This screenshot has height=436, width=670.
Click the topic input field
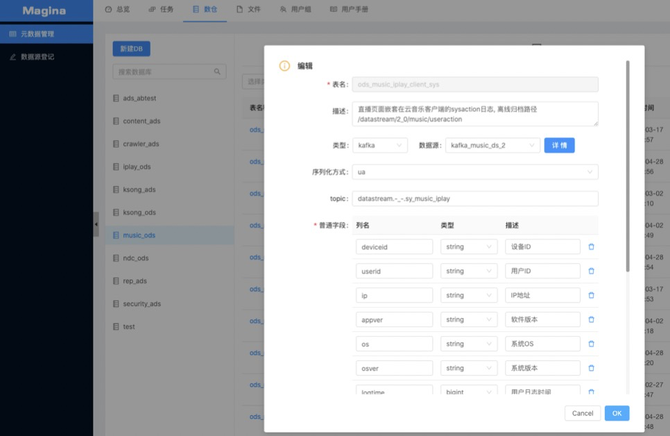coord(475,199)
